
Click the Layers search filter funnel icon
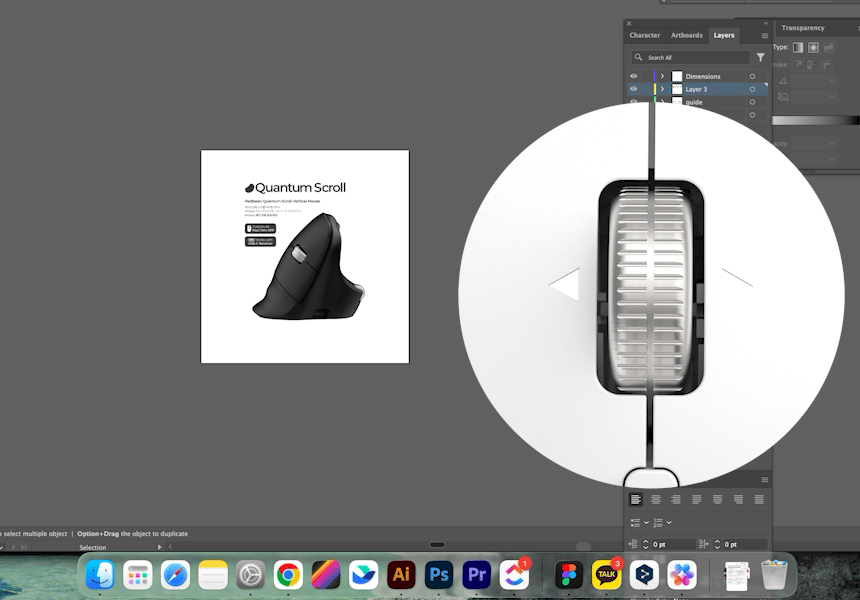(761, 57)
